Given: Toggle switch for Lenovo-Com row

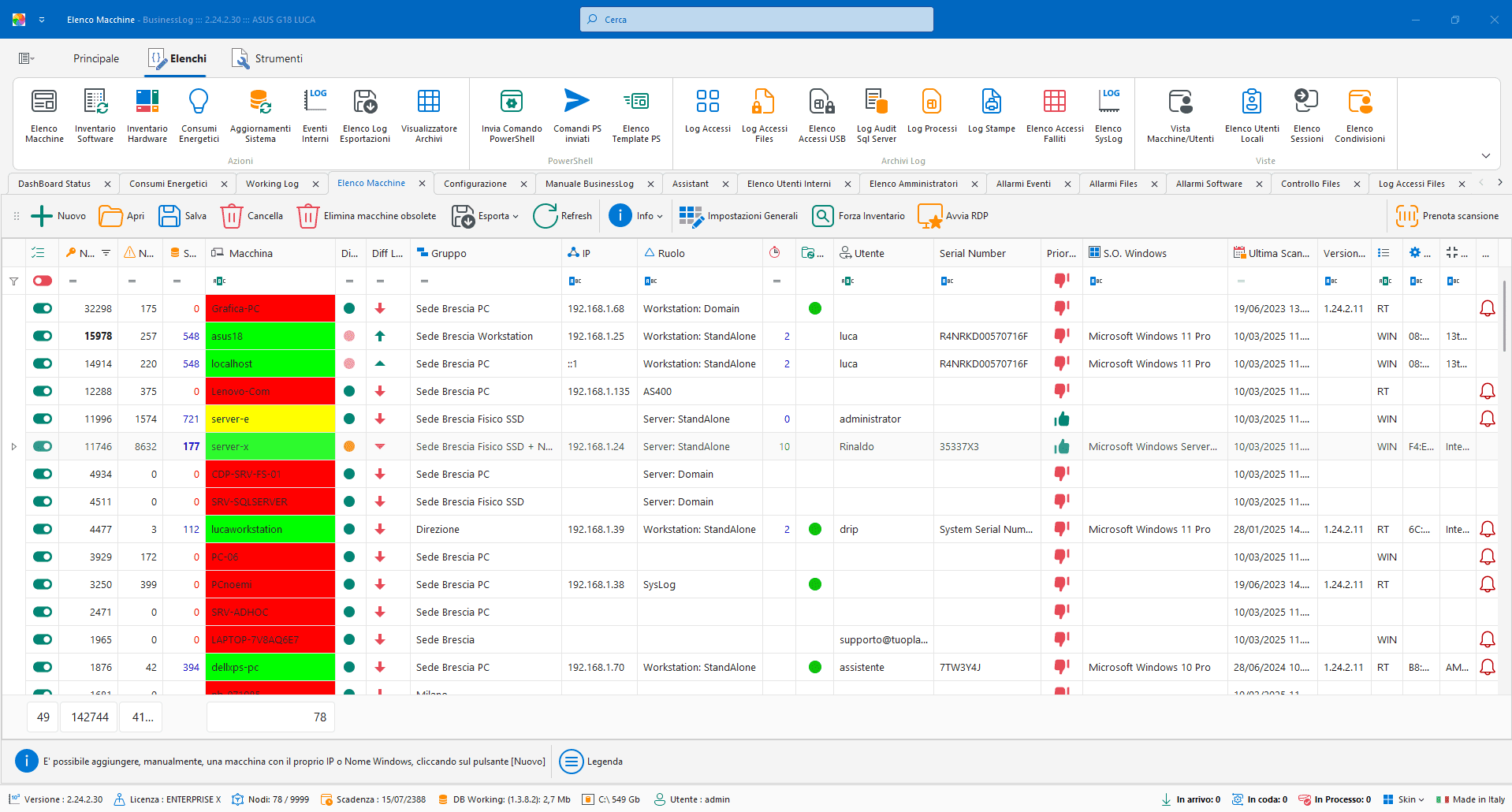Looking at the screenshot, I should pos(43,391).
